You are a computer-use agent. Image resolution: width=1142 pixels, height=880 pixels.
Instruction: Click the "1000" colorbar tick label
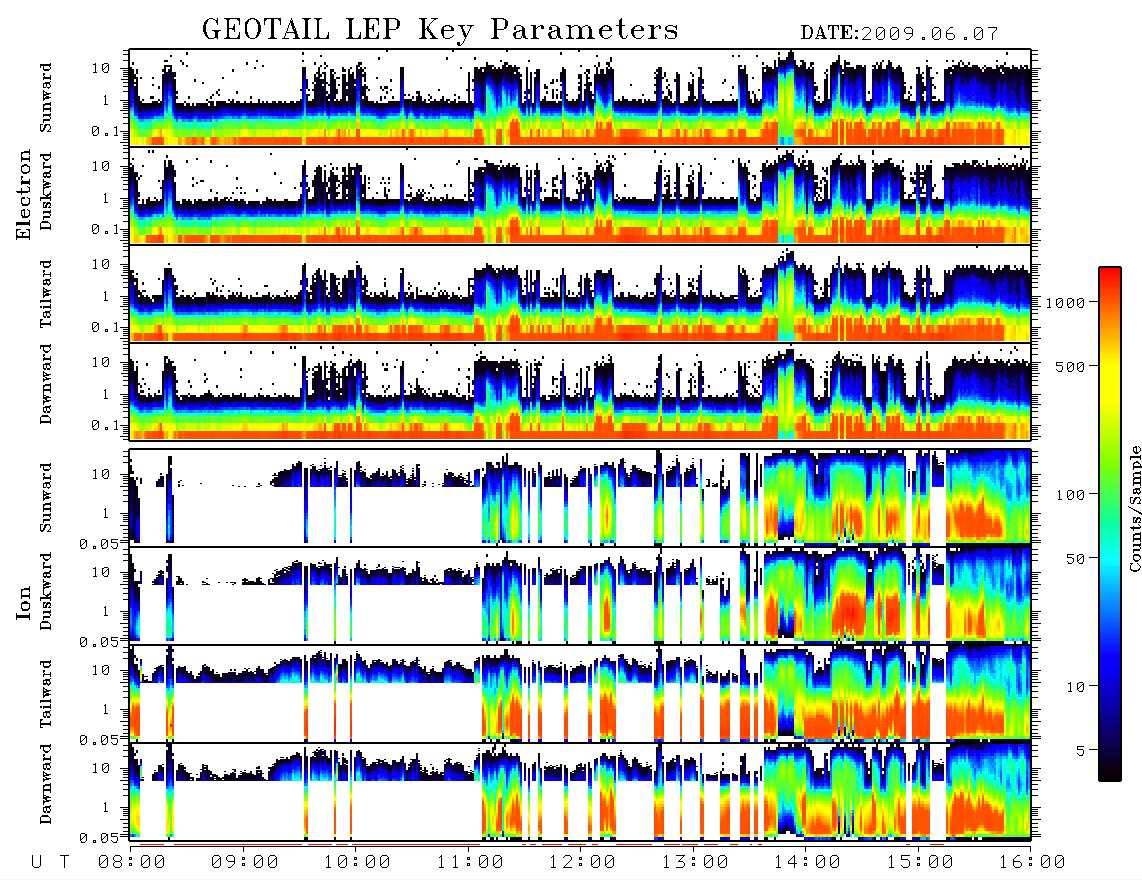(x=1066, y=303)
